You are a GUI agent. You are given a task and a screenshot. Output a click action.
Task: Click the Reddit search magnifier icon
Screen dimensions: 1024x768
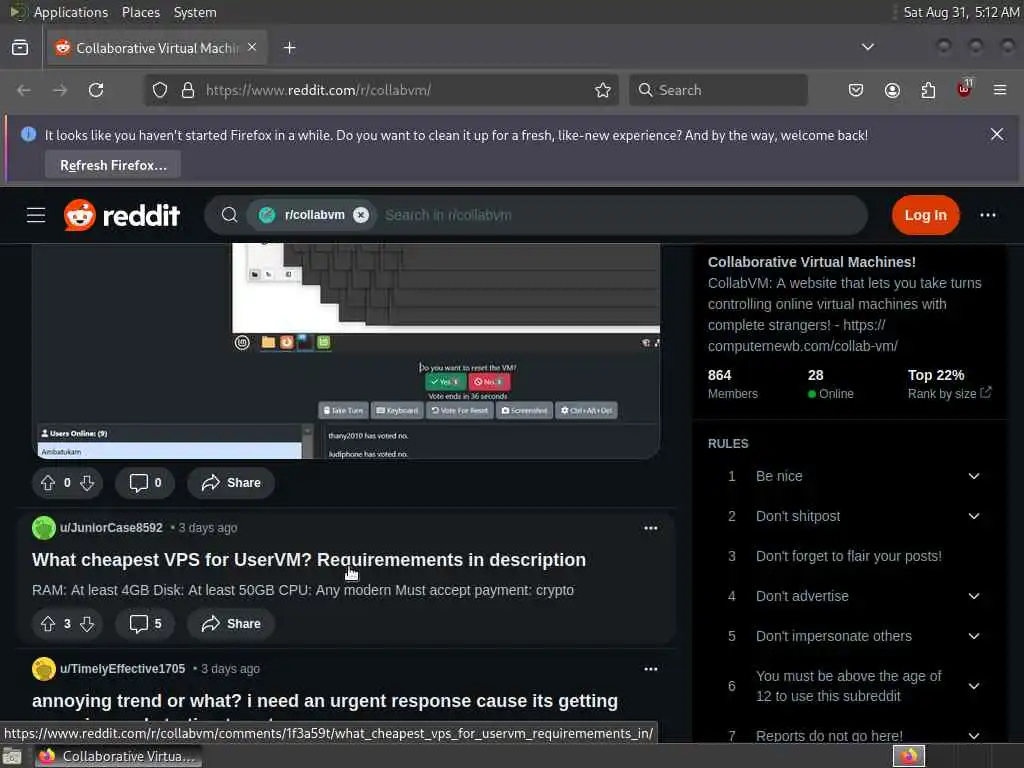pos(229,215)
